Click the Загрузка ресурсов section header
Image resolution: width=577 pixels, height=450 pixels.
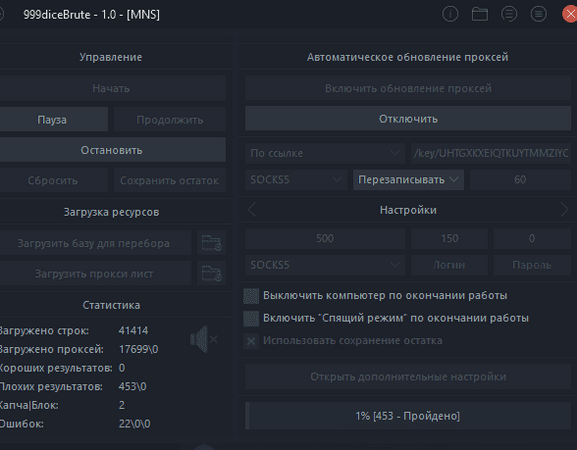(111, 212)
